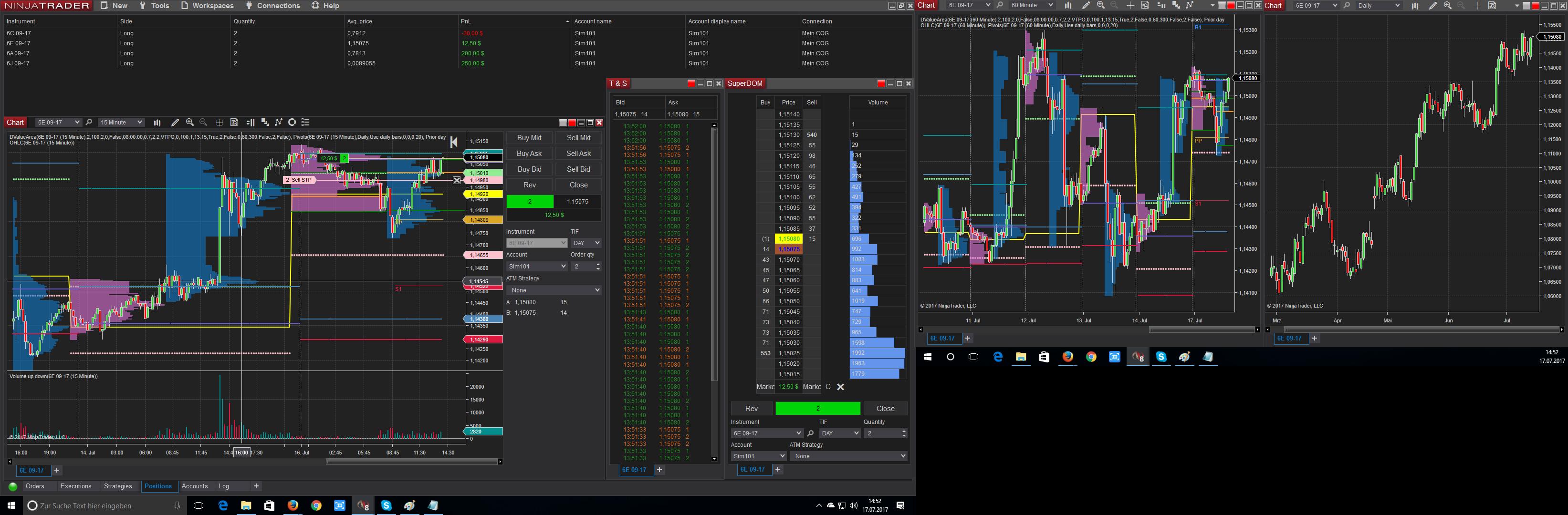1568x515 pixels.
Task: Open the Connections menu
Action: (x=272, y=5)
